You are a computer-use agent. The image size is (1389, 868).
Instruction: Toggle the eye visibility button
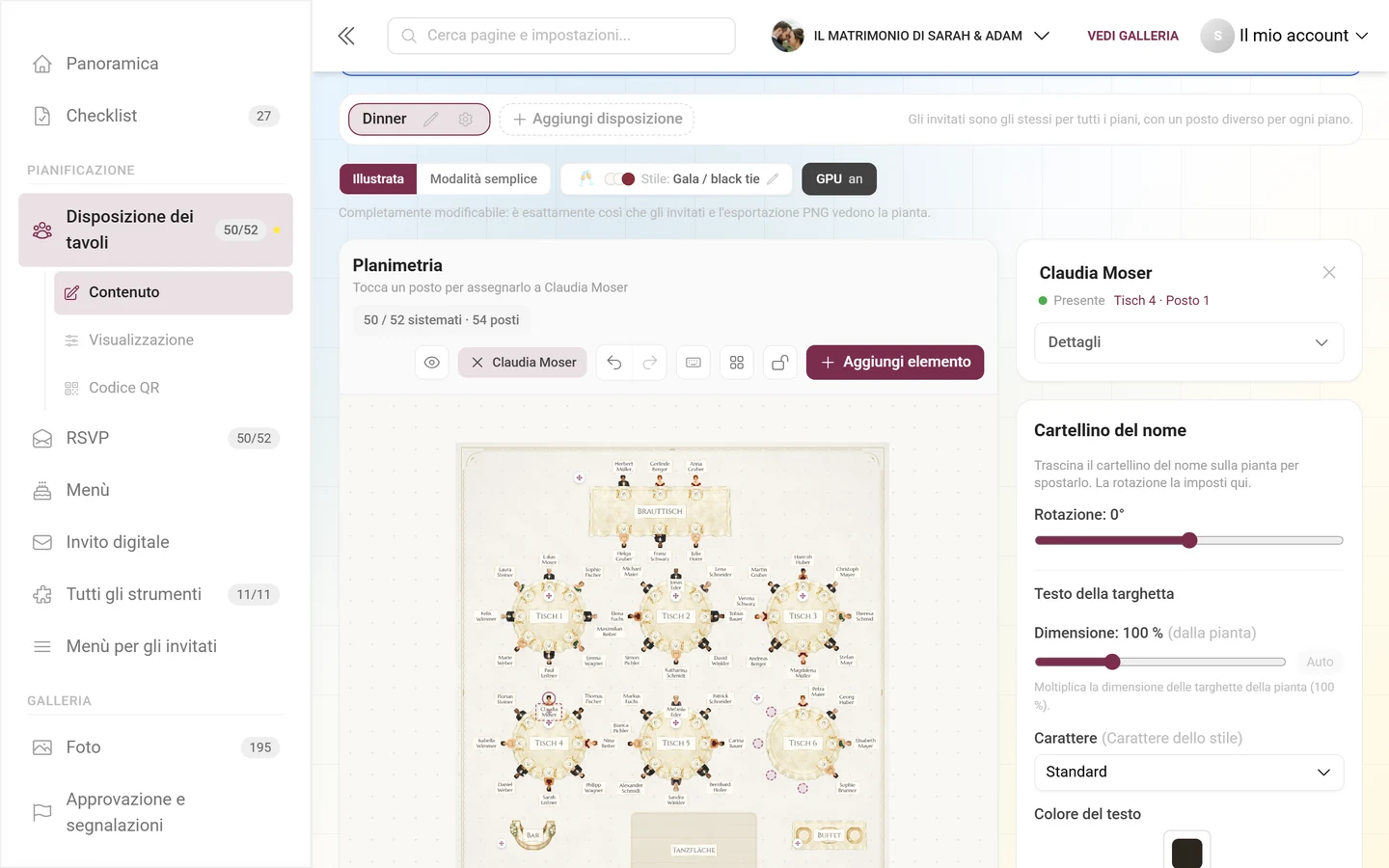432,363
